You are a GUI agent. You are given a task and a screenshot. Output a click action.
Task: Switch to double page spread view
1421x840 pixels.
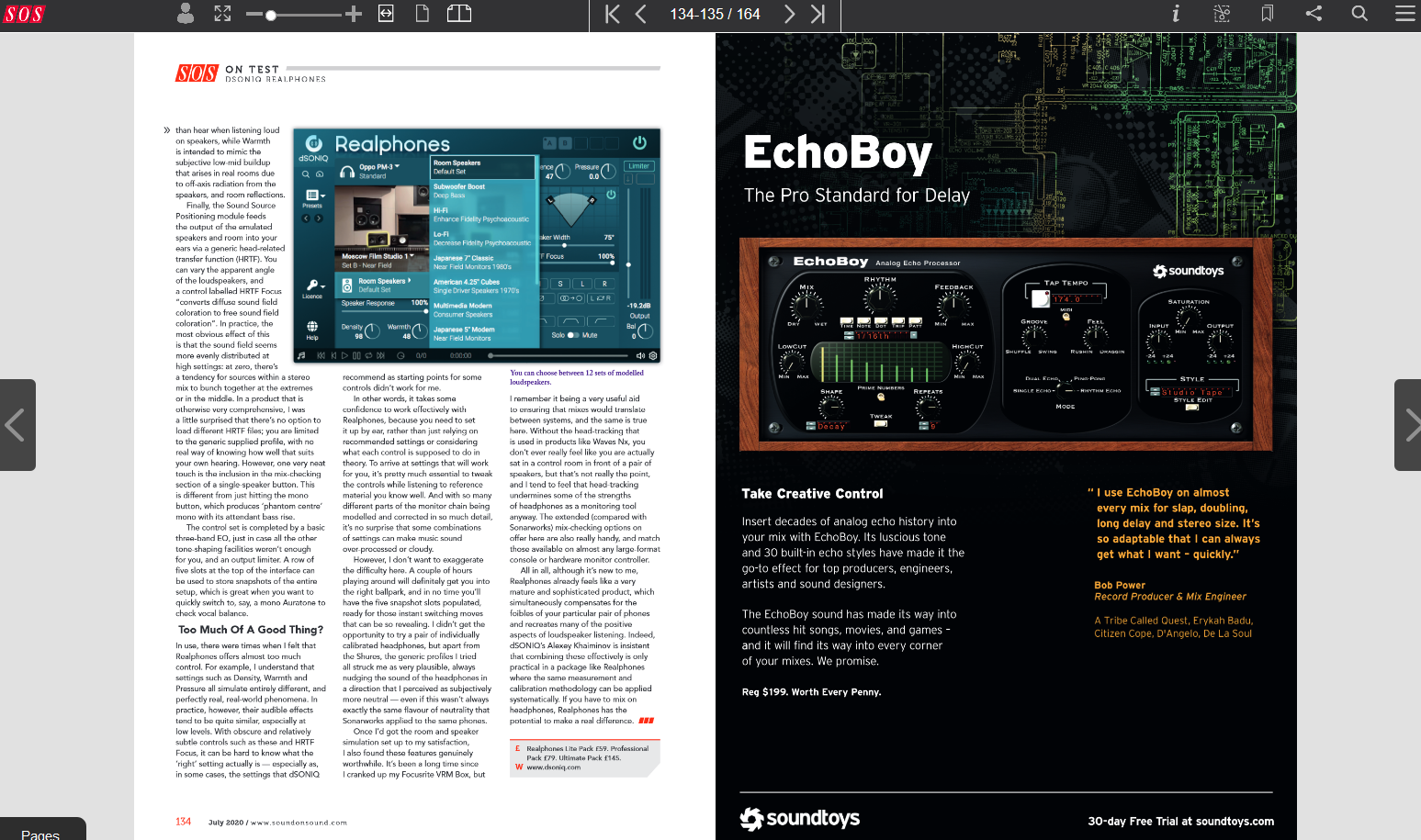point(459,13)
